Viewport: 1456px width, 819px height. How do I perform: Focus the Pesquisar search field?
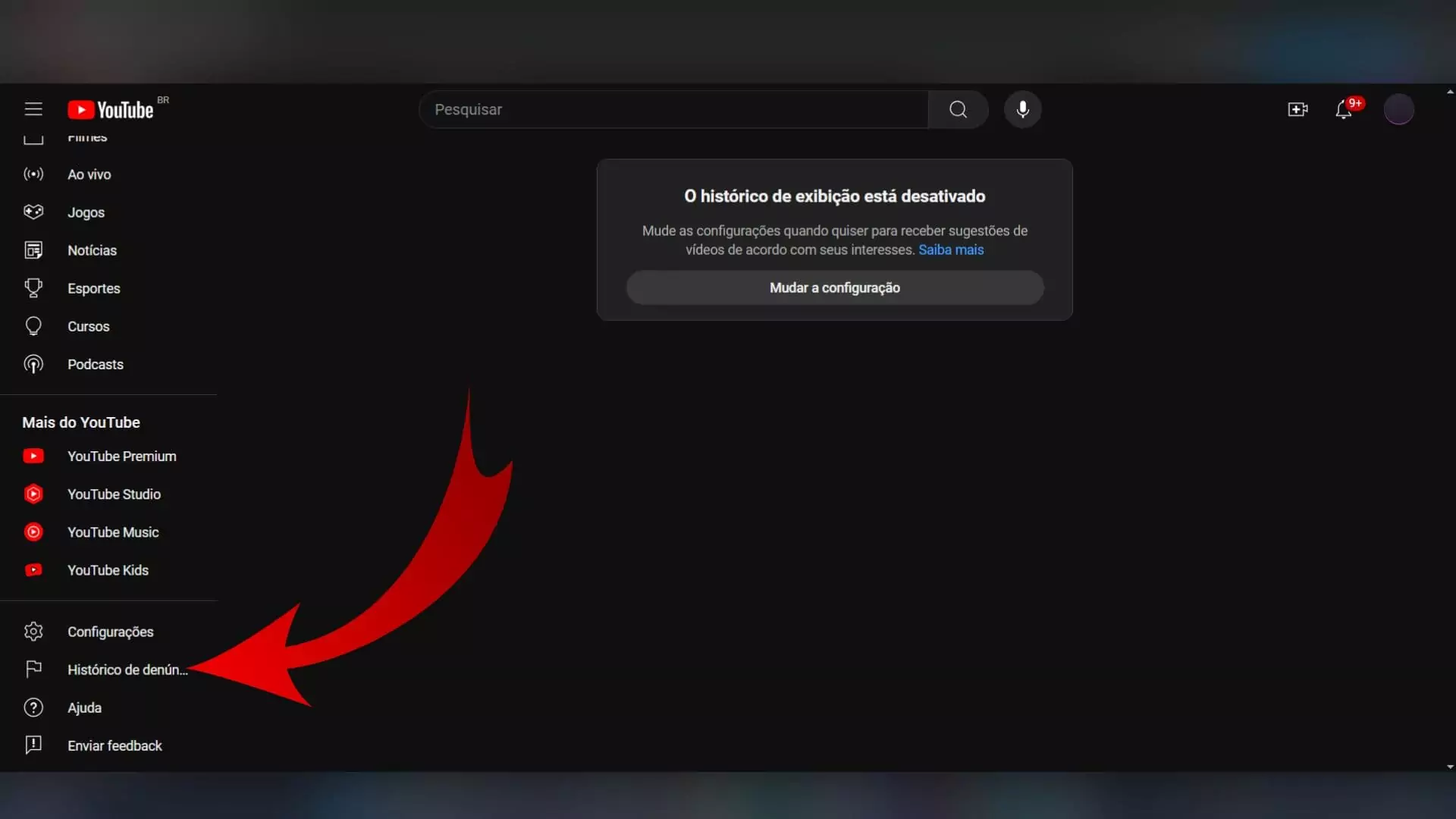[x=673, y=109]
